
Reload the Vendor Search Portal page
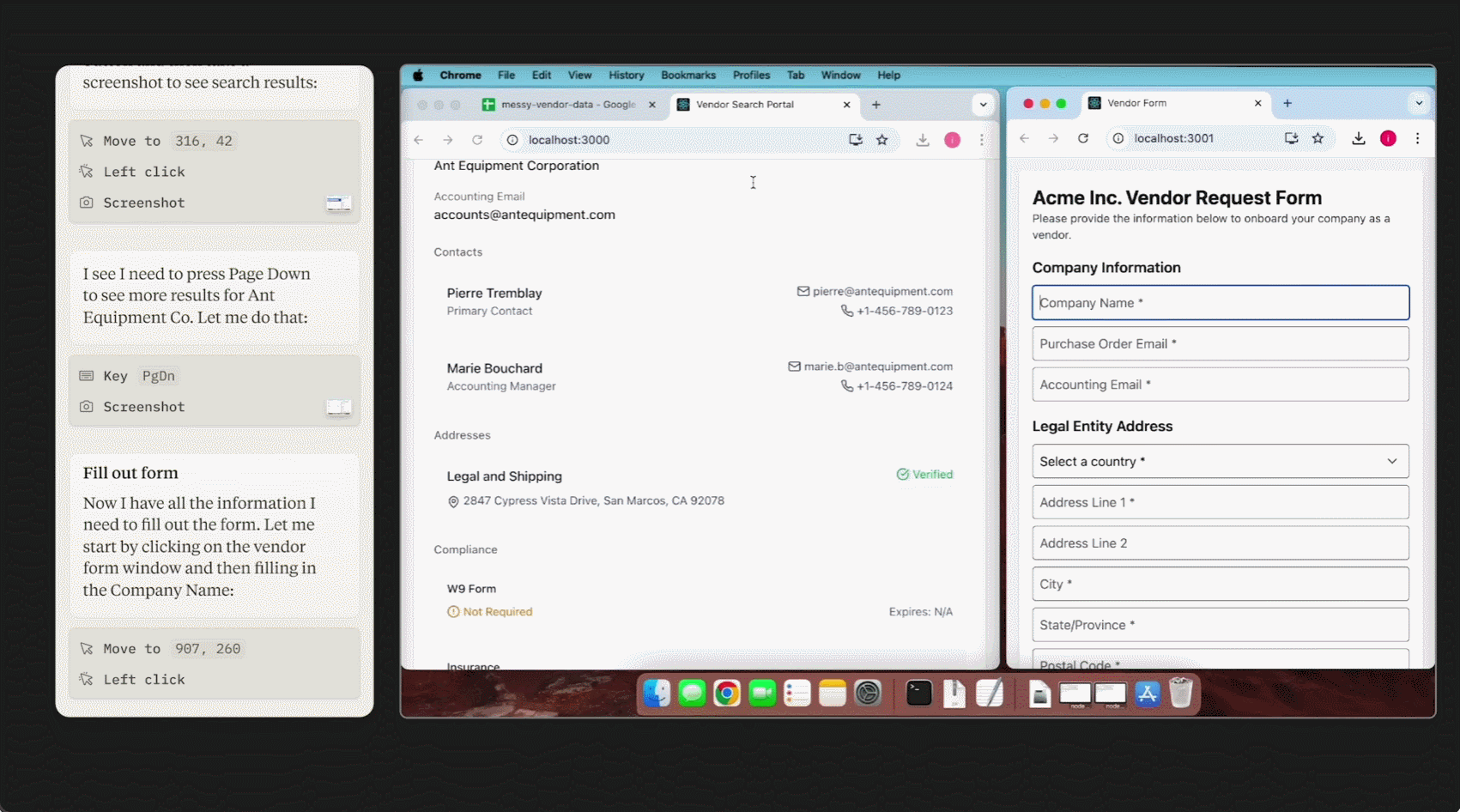[477, 140]
